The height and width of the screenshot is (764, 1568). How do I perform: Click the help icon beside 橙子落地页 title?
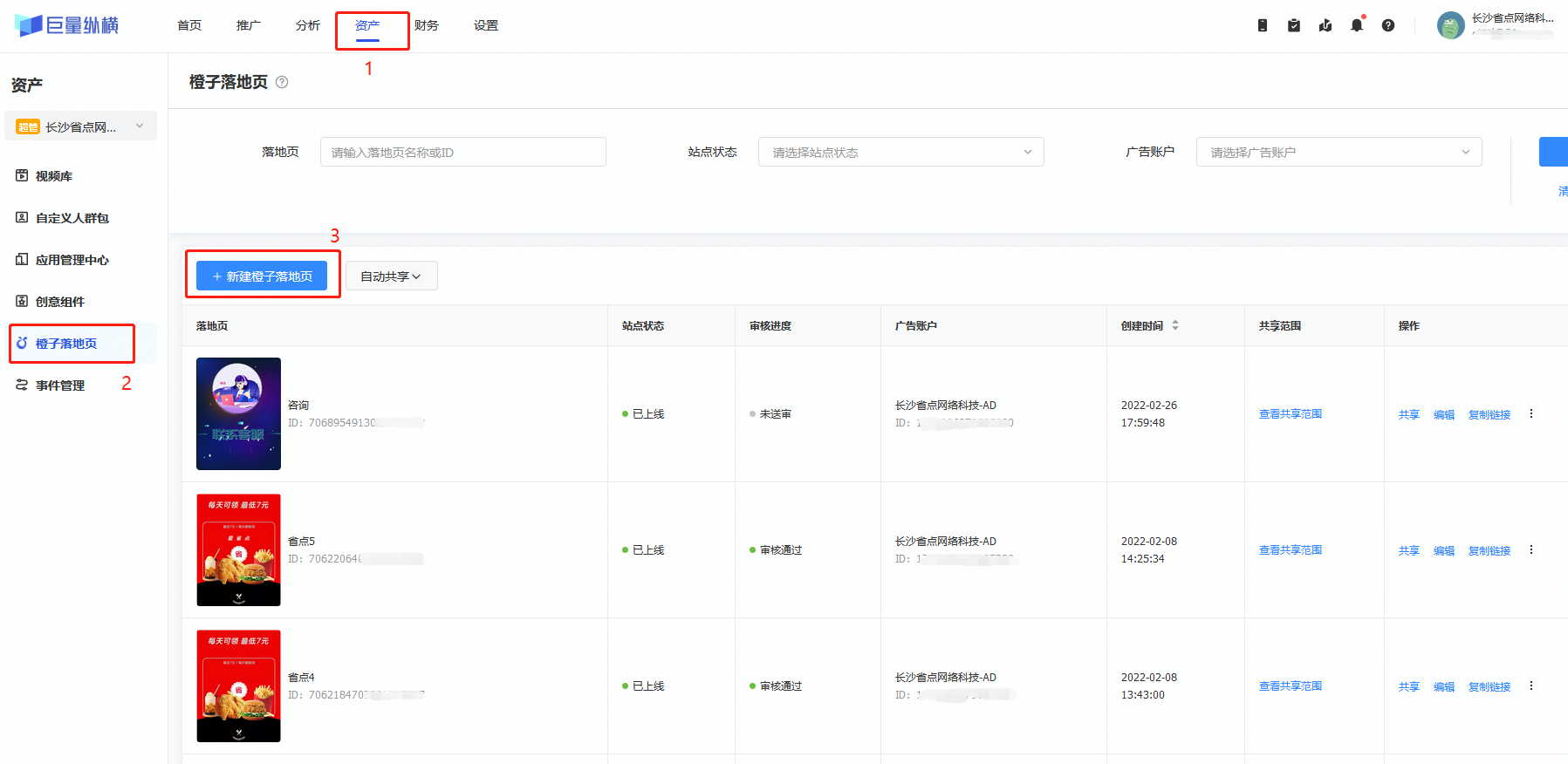[282, 82]
